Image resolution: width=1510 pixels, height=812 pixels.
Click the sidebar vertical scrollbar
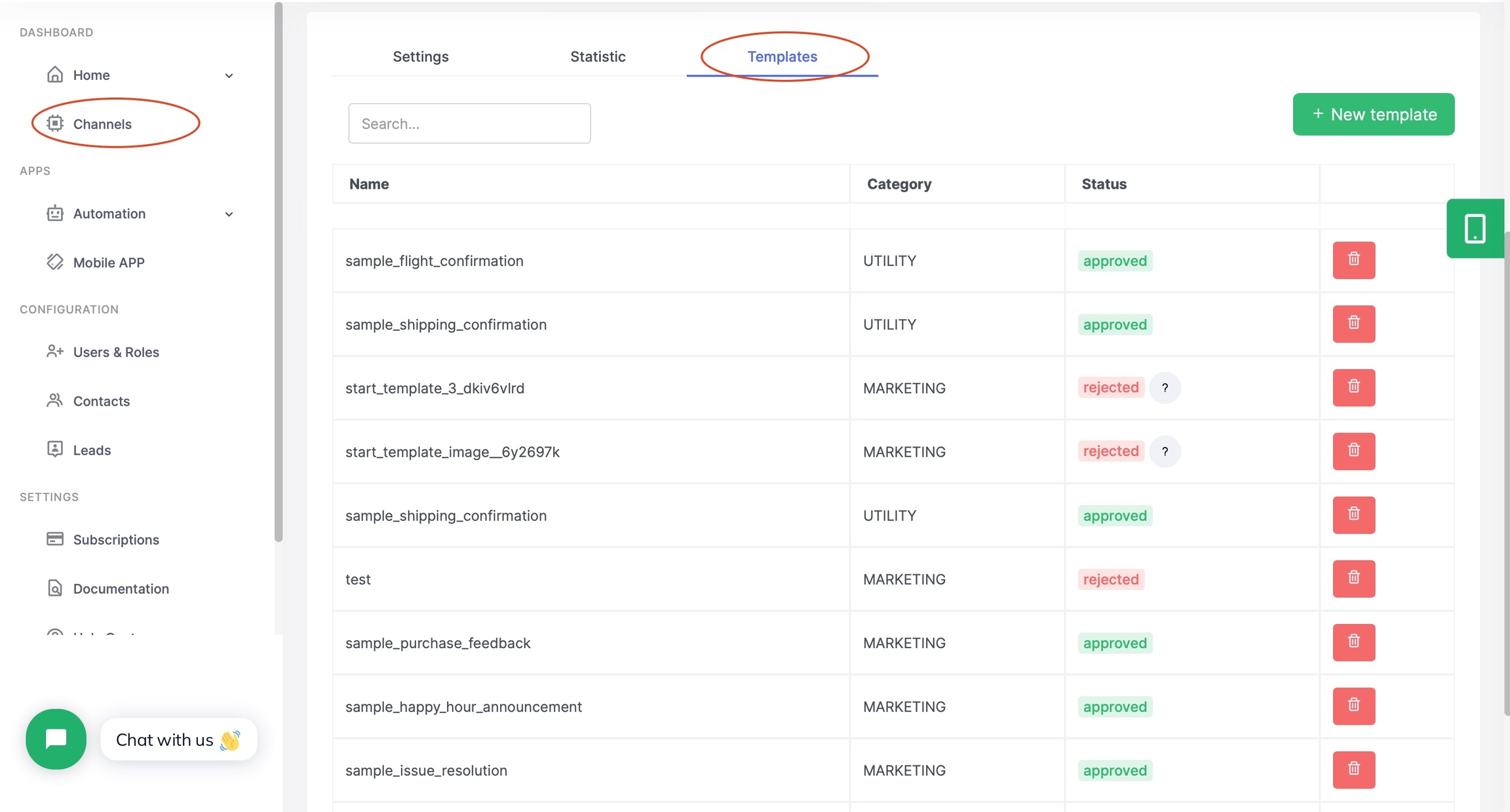pos(279,272)
